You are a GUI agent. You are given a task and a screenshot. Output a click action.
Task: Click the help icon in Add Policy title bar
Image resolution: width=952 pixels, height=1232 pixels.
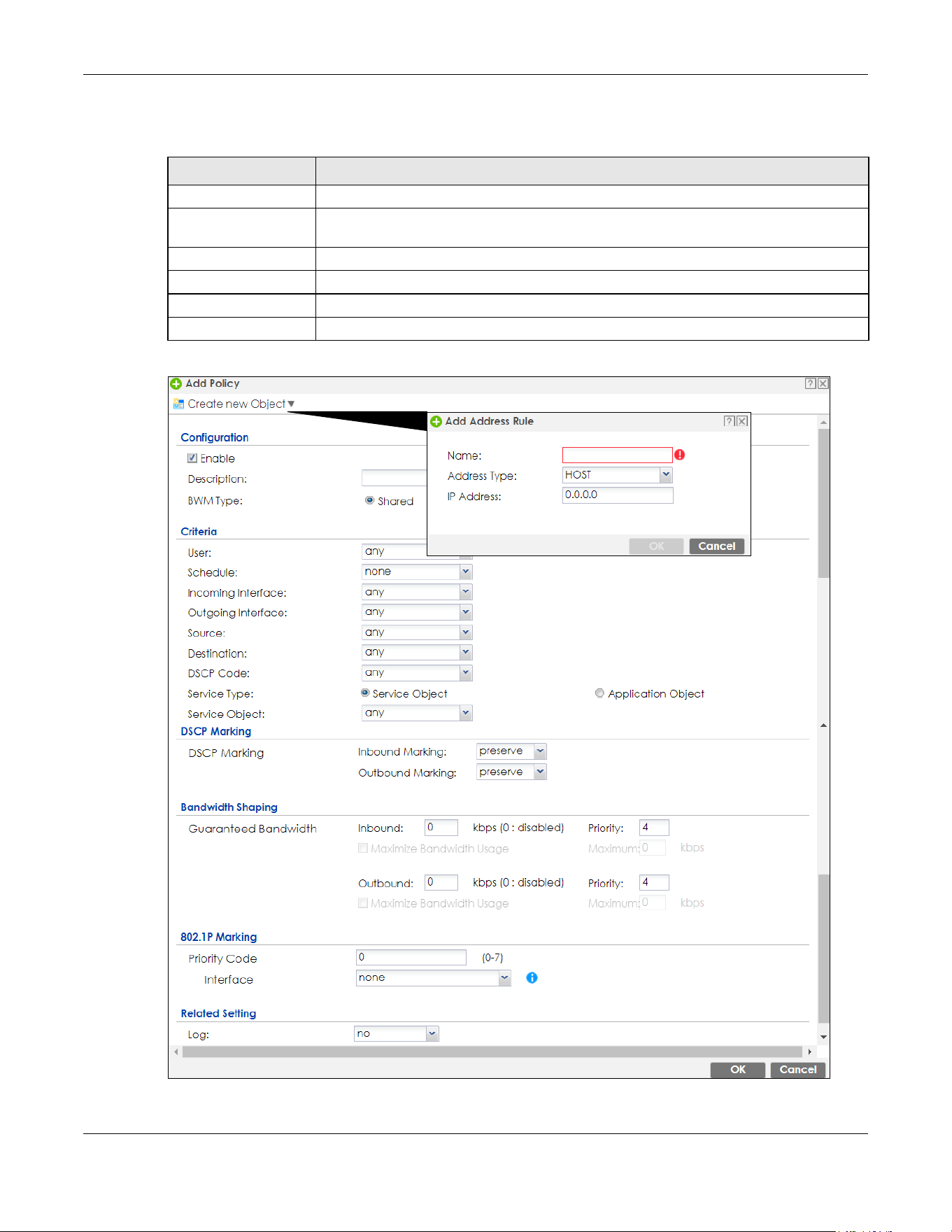pos(810,383)
